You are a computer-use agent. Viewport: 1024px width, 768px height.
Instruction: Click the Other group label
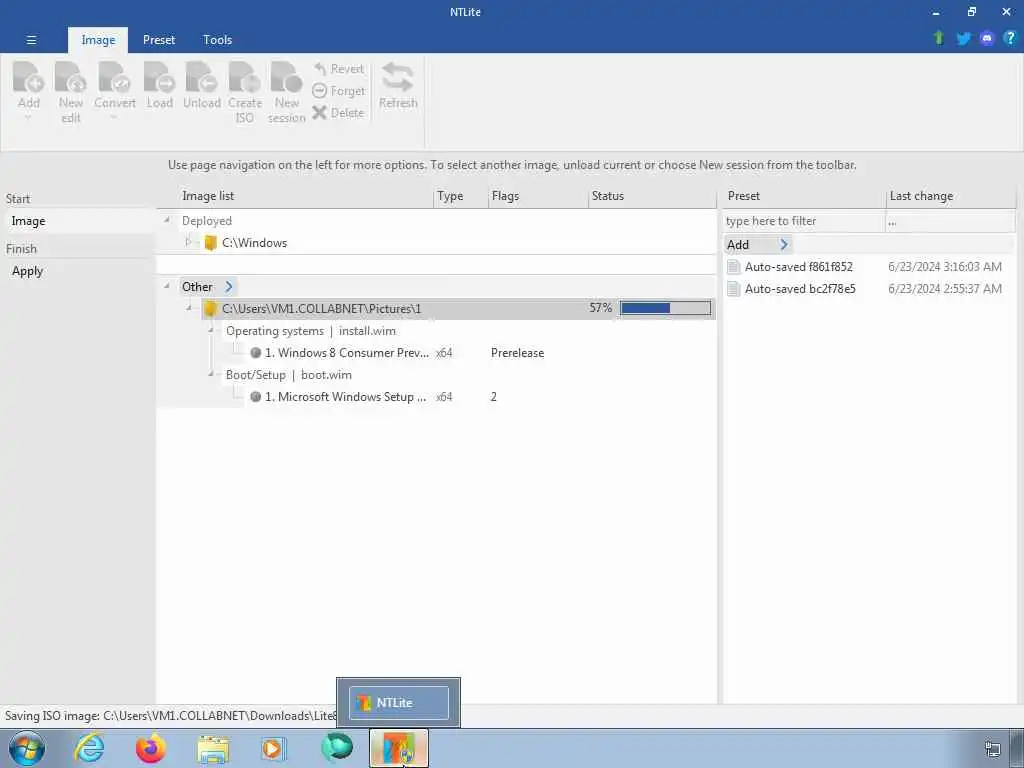click(x=197, y=287)
